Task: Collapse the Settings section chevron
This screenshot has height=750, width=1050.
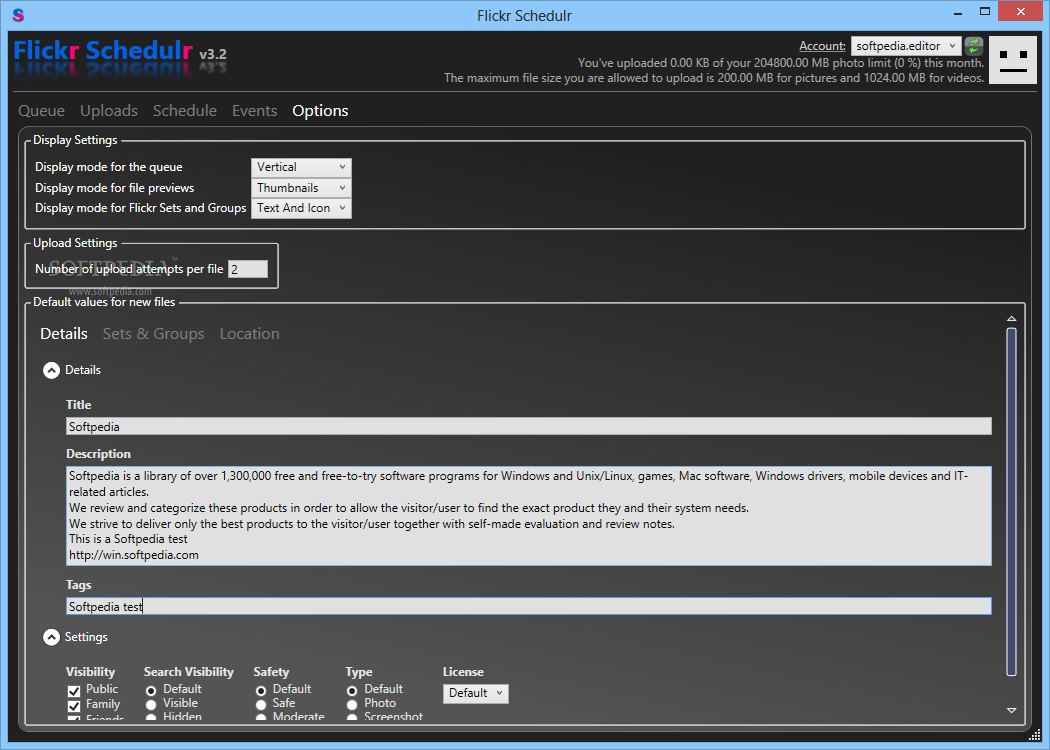Action: (52, 637)
